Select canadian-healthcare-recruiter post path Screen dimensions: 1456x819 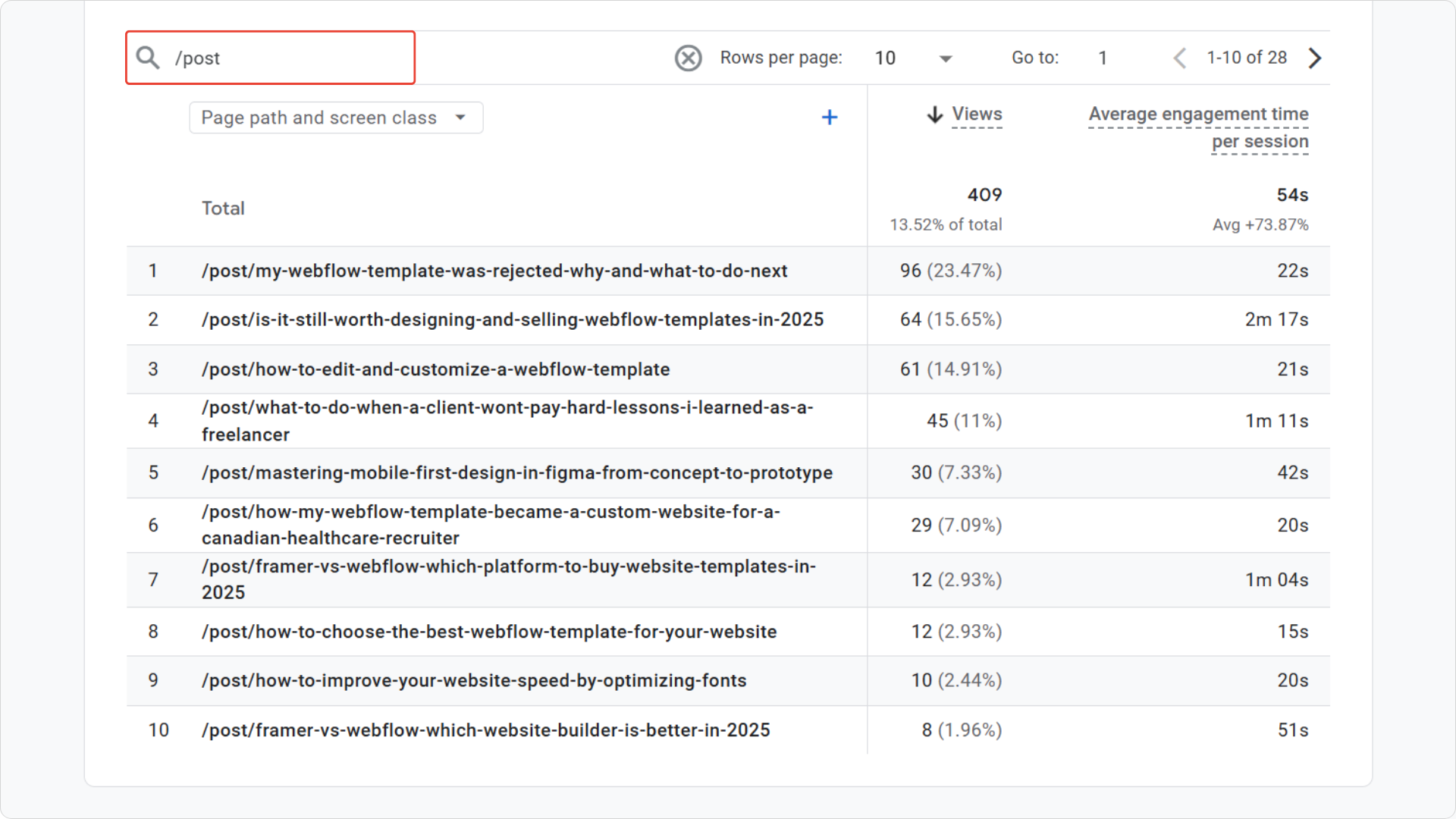pyautogui.click(x=491, y=525)
